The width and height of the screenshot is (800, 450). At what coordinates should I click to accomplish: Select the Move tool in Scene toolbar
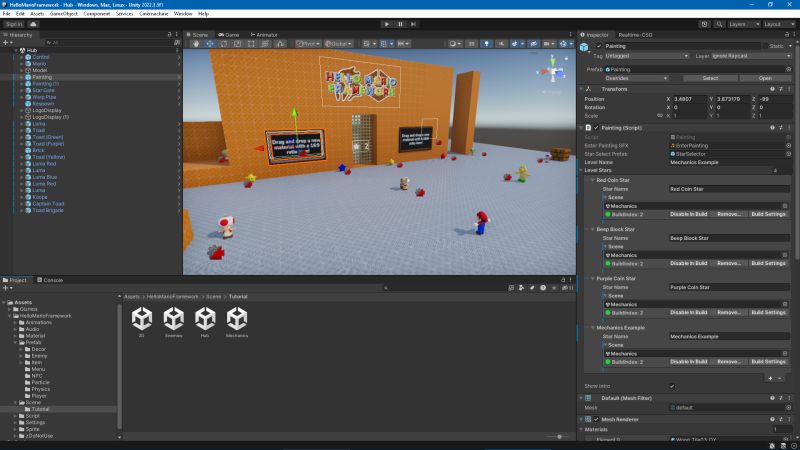(x=210, y=44)
